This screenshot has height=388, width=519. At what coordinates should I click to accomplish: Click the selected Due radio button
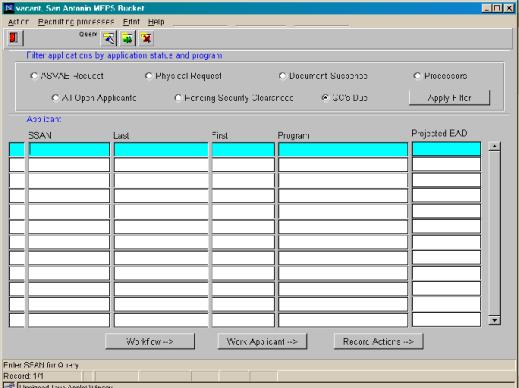[325, 98]
